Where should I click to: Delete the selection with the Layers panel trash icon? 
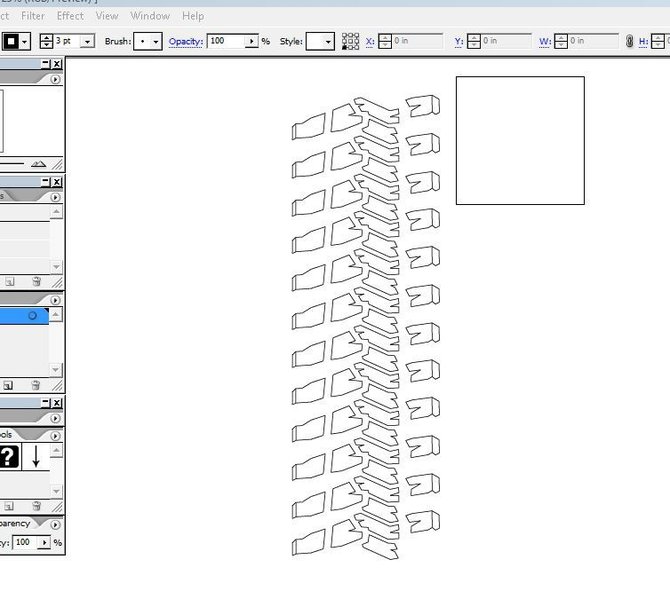35,385
